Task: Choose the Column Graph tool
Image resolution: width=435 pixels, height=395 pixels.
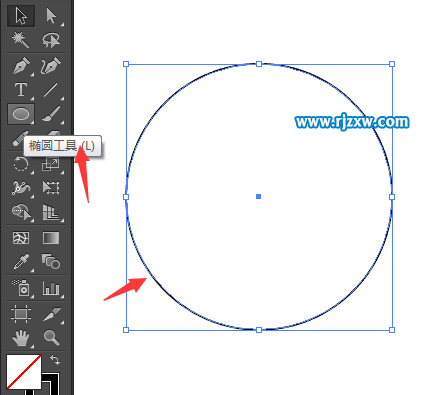Action: 51,288
